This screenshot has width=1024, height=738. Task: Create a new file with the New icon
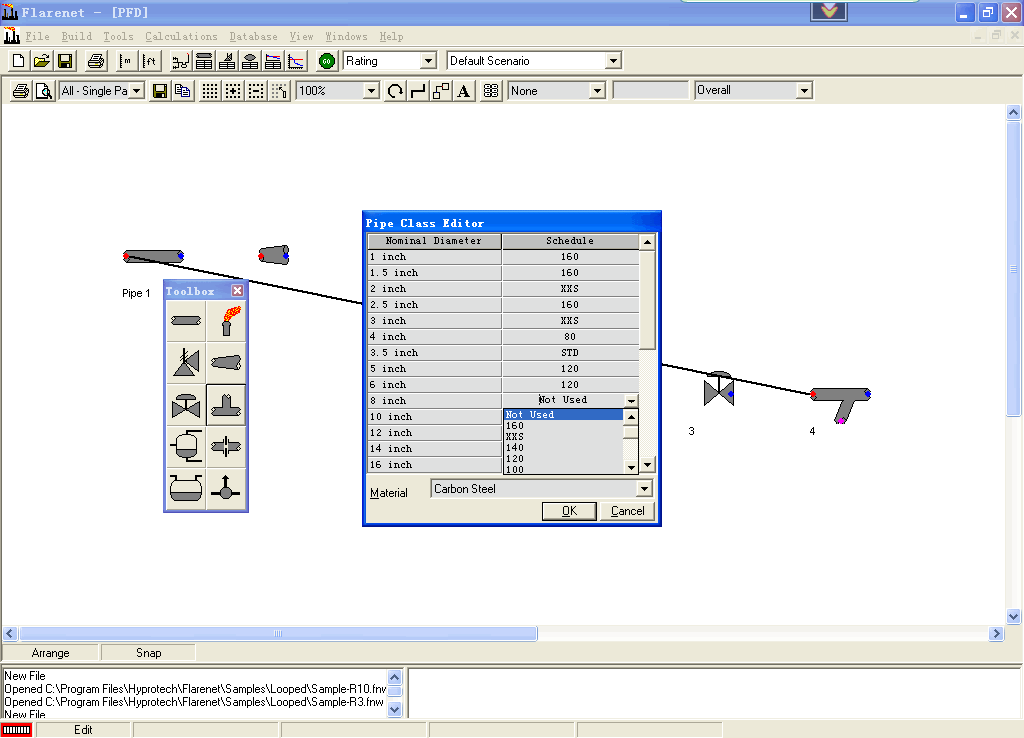coord(18,61)
